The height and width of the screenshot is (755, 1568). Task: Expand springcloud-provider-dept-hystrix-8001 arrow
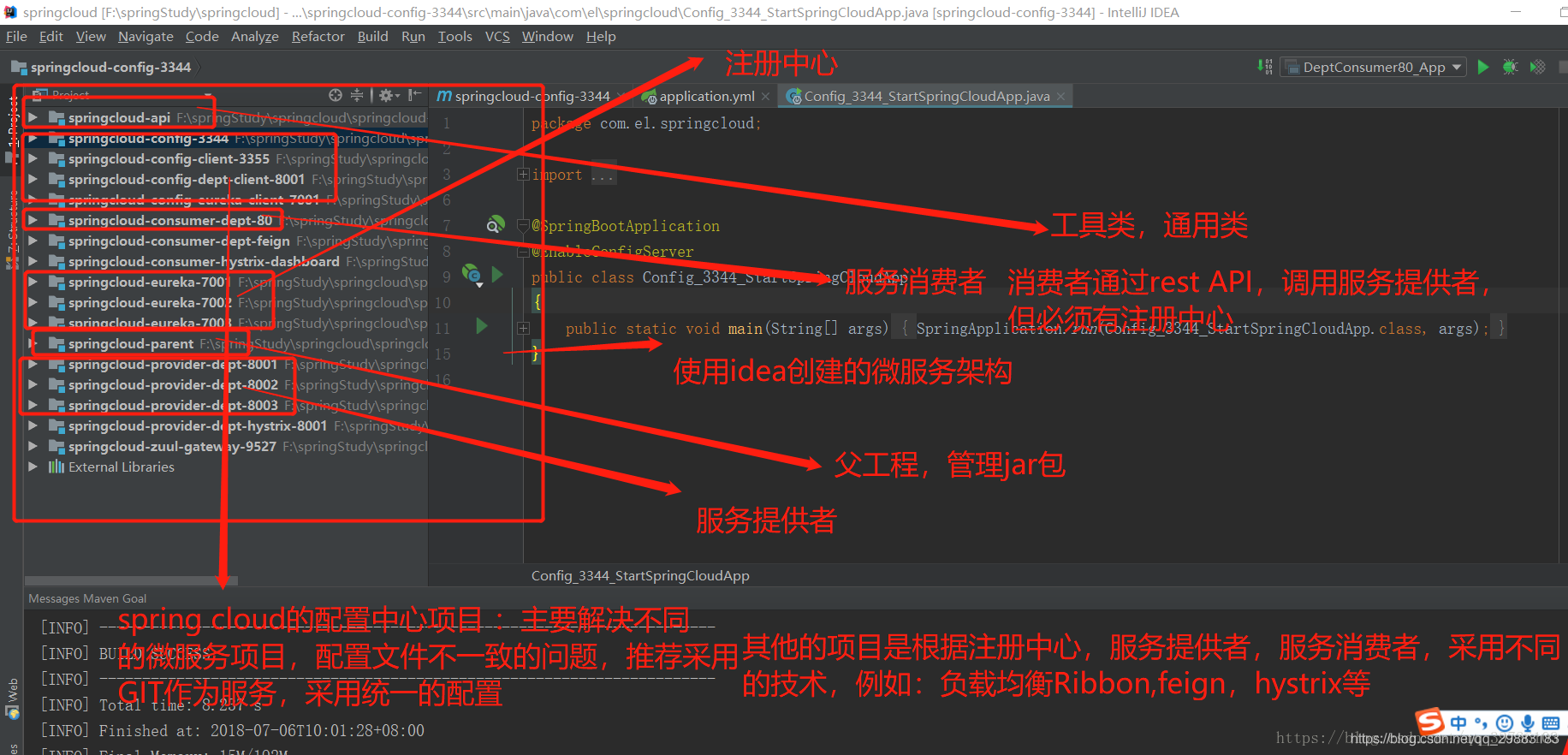tap(33, 425)
